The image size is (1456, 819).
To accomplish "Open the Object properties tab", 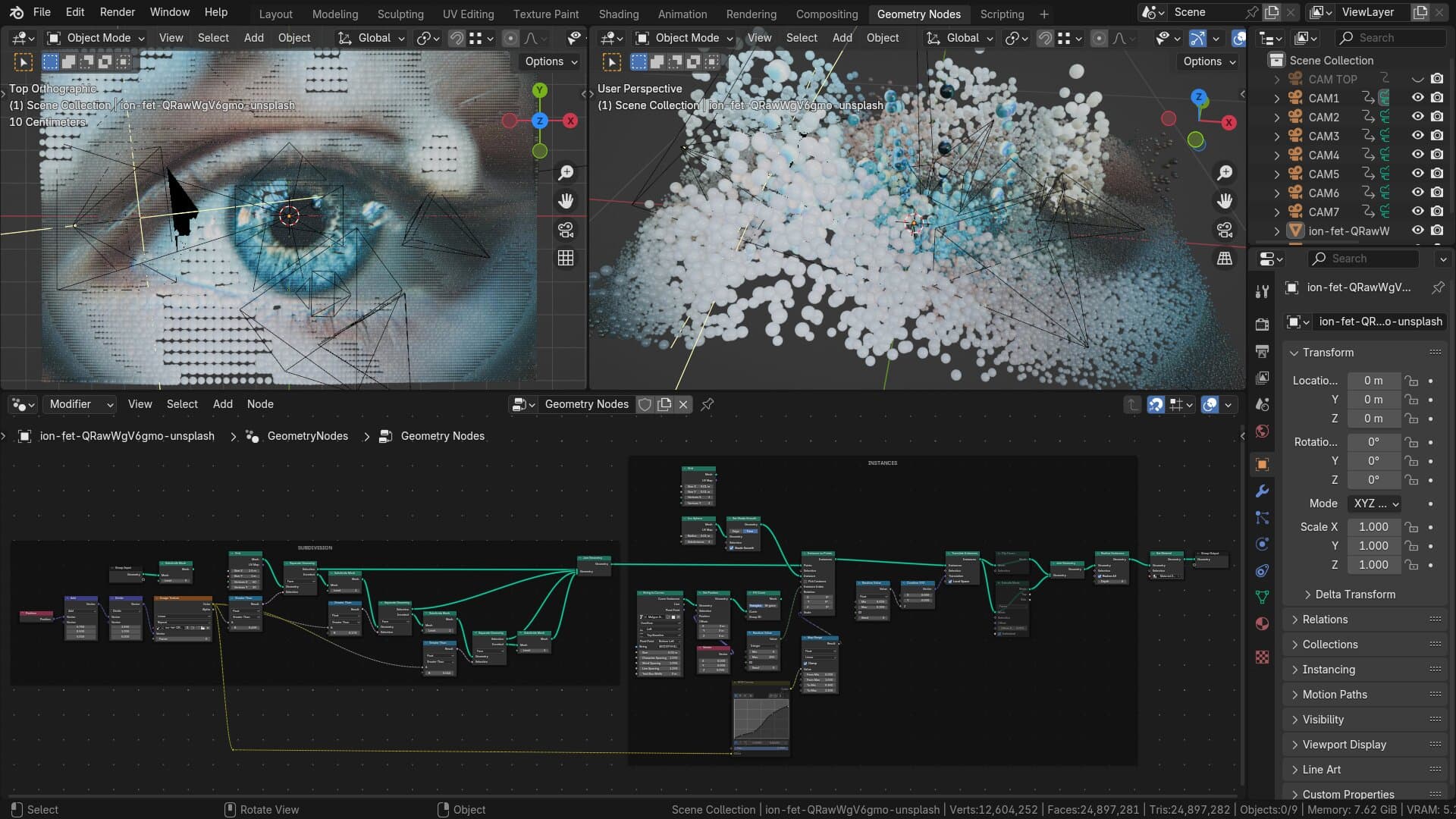I will 1262,464.
